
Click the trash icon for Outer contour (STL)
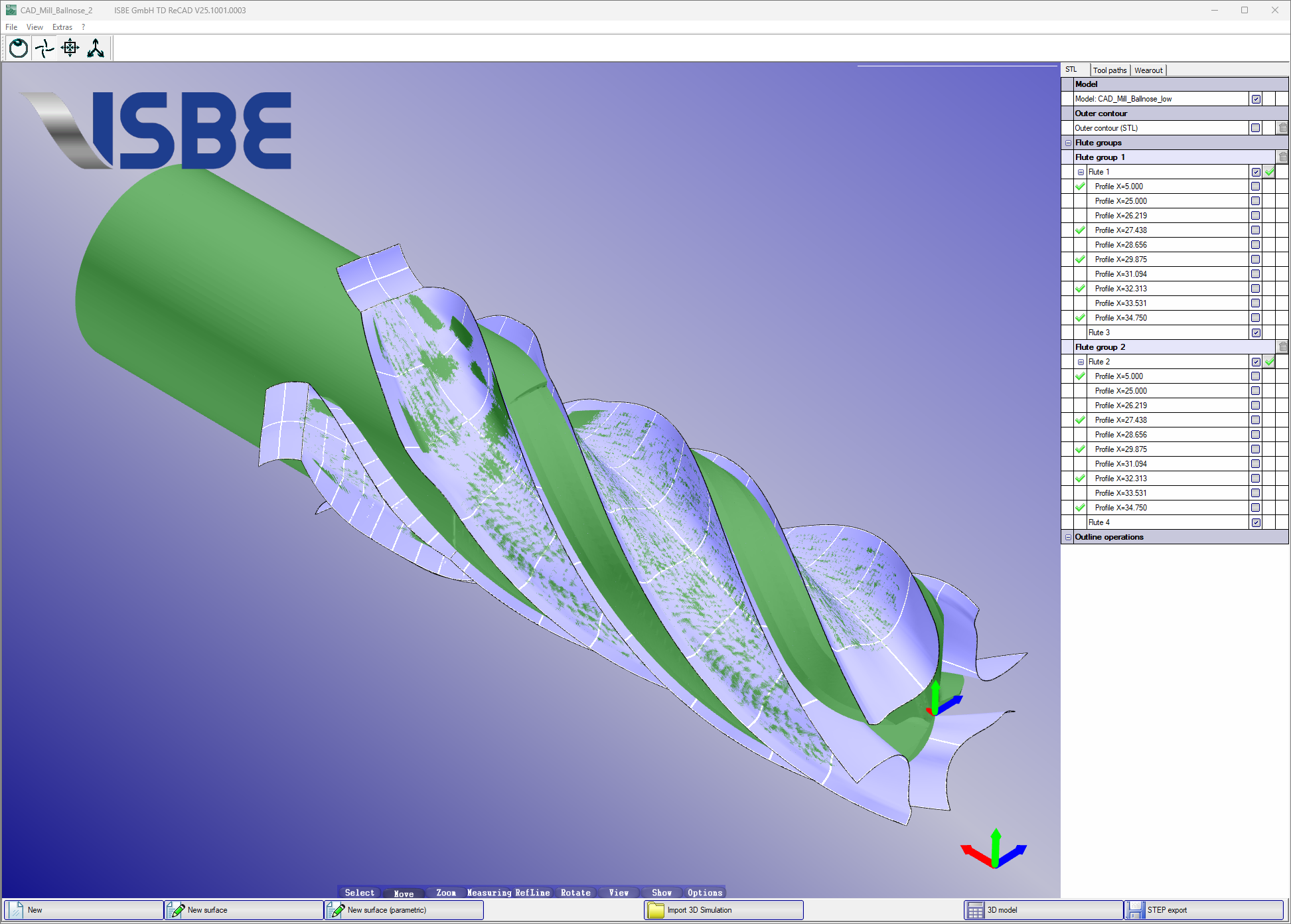1282,128
